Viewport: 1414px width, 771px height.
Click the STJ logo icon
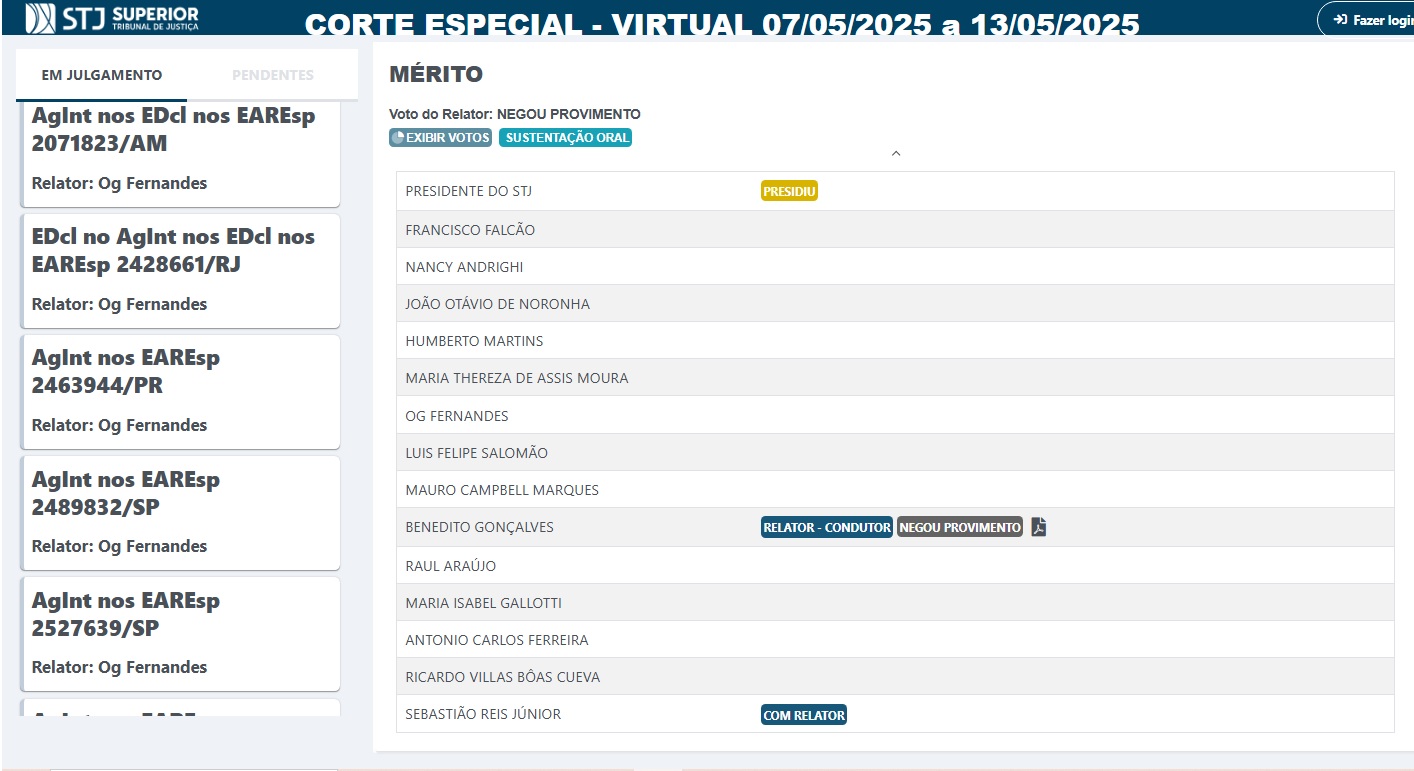point(41,18)
